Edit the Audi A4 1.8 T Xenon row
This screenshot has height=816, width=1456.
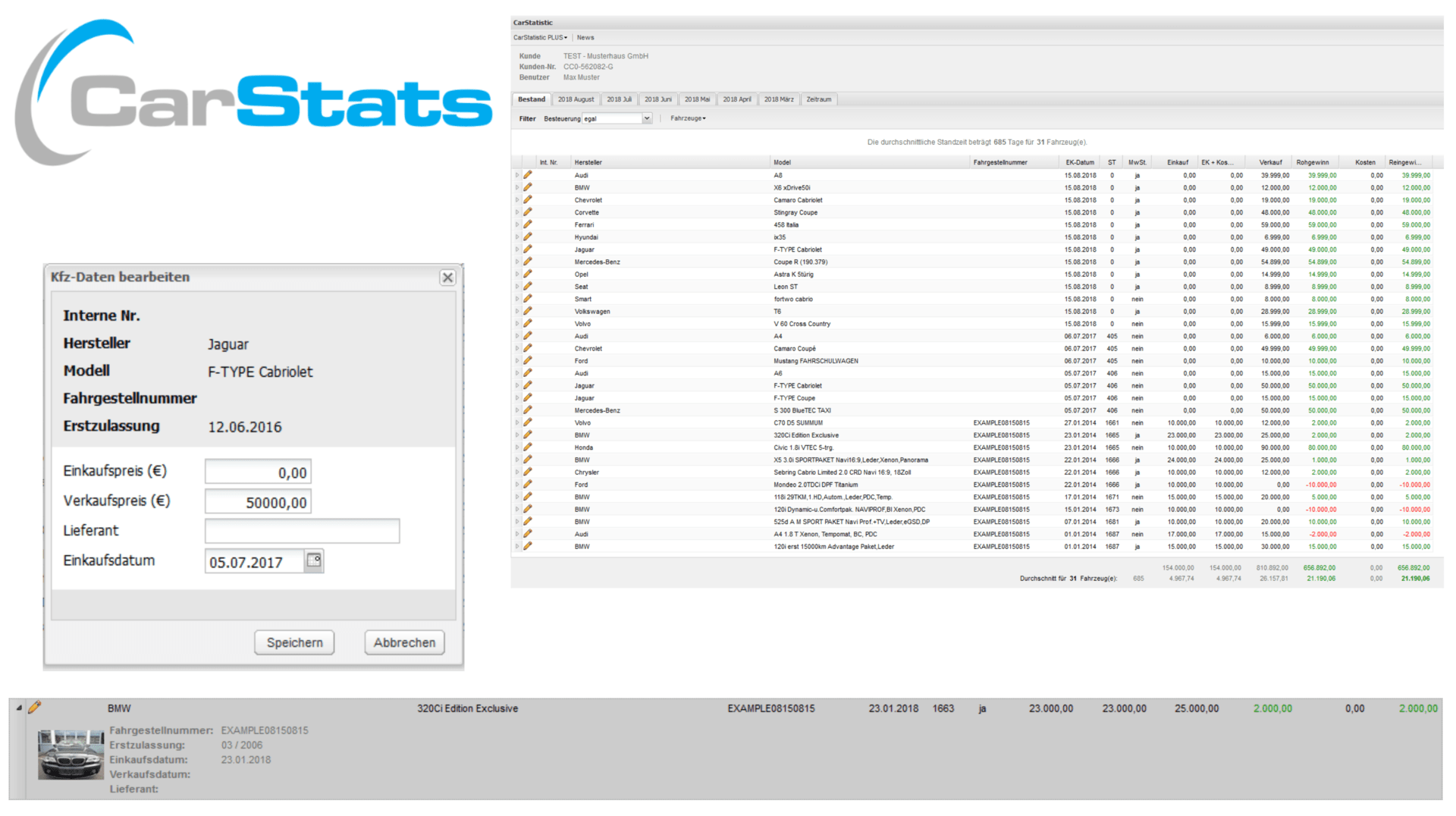pos(528,534)
